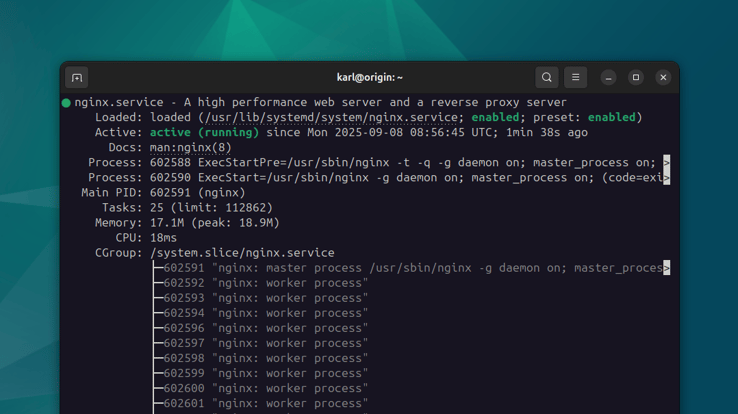738x414 pixels.
Task: Click 'enabled' after preset:
Action: point(611,117)
